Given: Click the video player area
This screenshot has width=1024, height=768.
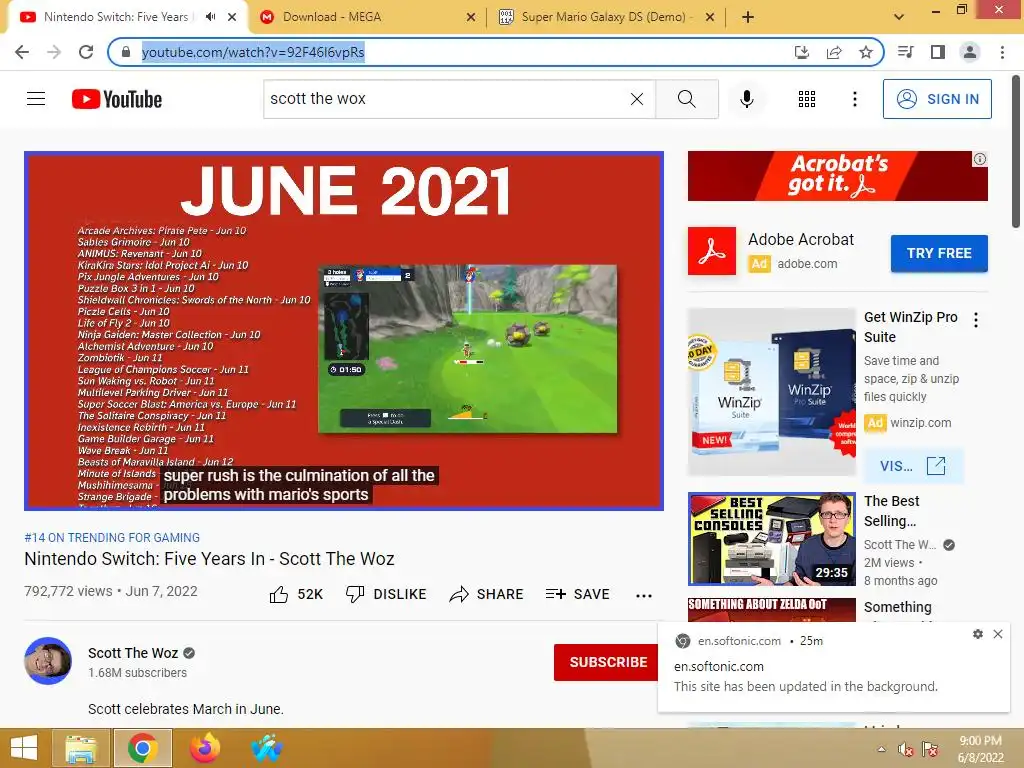Looking at the screenshot, I should [344, 330].
